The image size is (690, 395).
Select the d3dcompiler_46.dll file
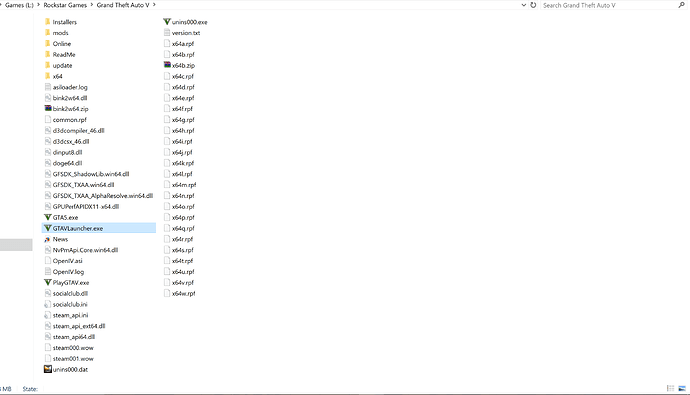coord(78,131)
